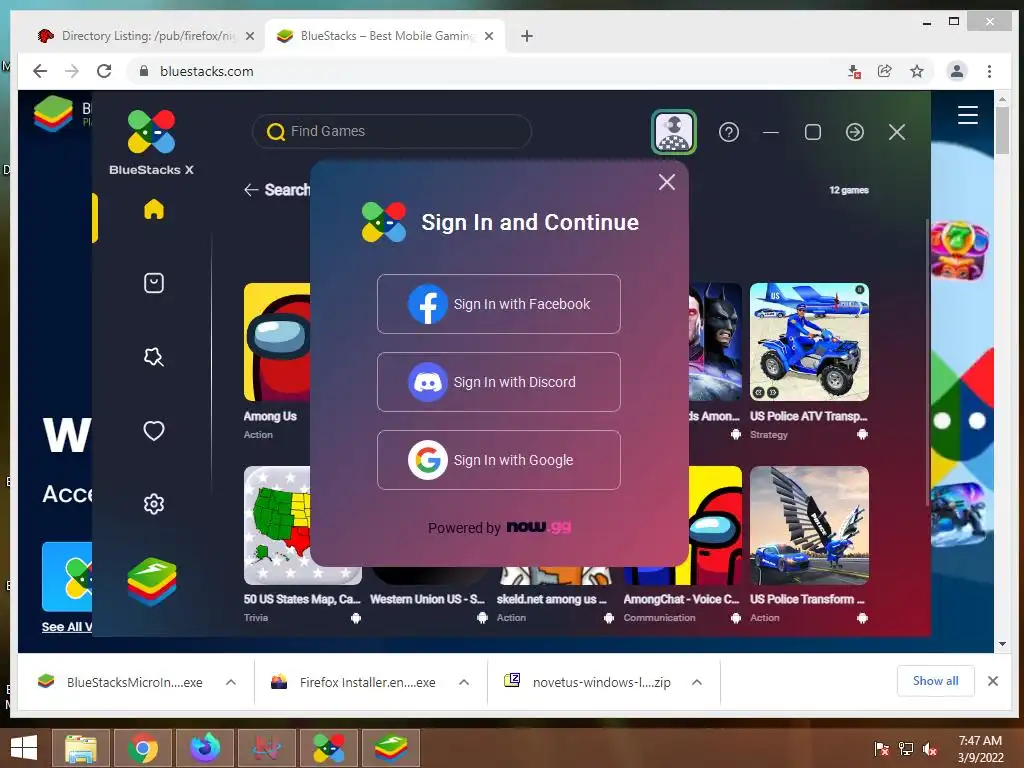Switch to the BlueStacks browser tab

click(386, 36)
